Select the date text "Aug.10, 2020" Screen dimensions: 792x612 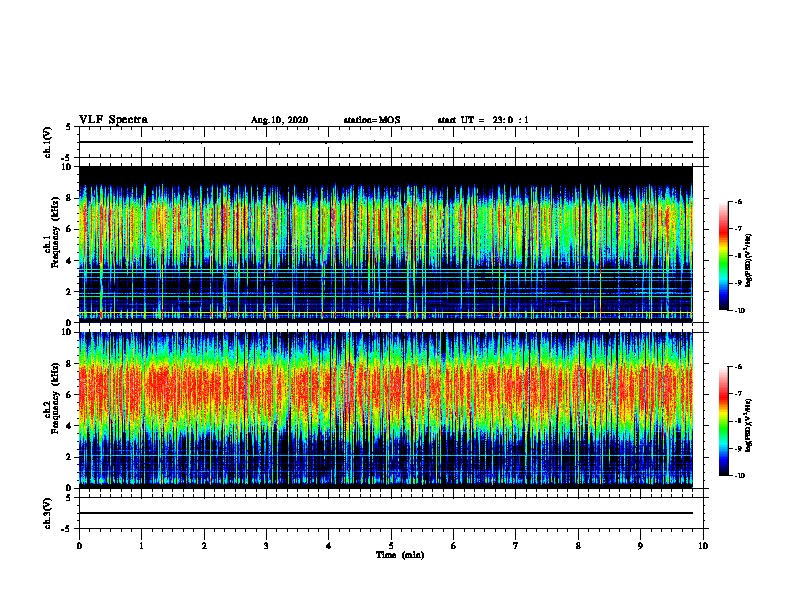coord(279,120)
